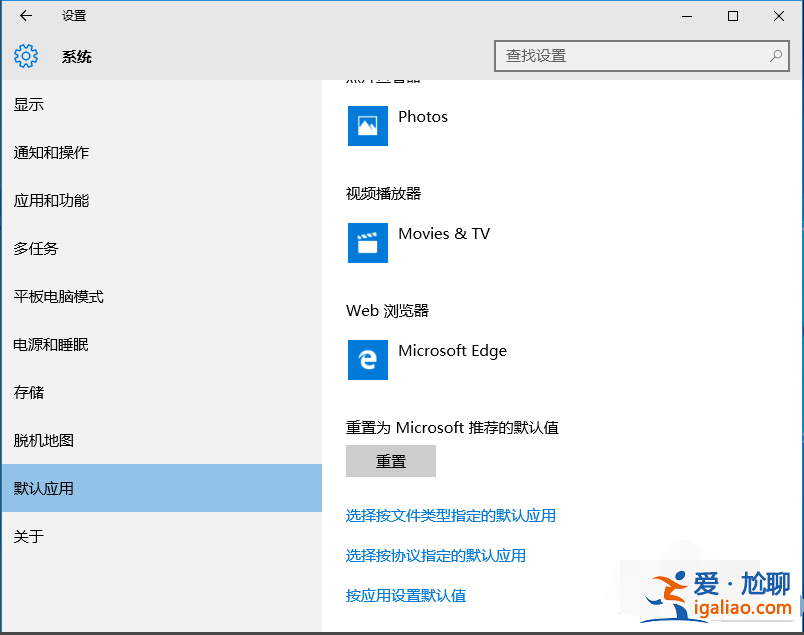Open 按应用设置默认值 link

tap(406, 595)
